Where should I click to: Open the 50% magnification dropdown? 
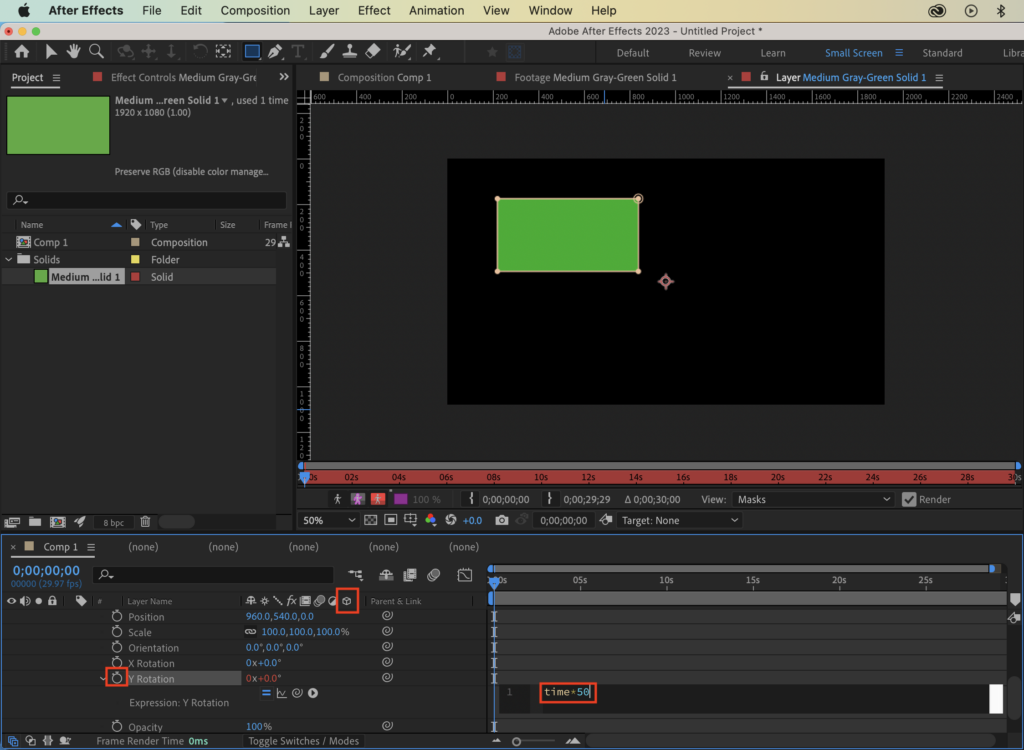click(x=329, y=520)
